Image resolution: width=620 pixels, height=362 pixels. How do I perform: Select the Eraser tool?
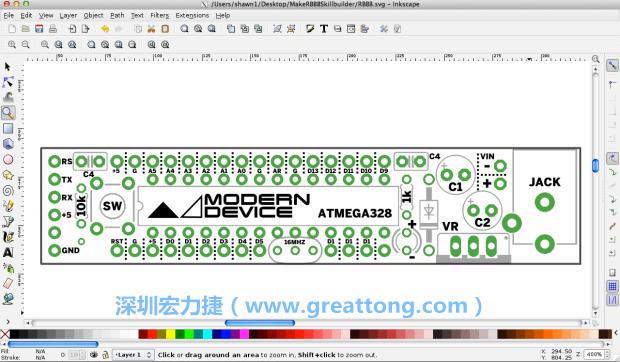8,283
